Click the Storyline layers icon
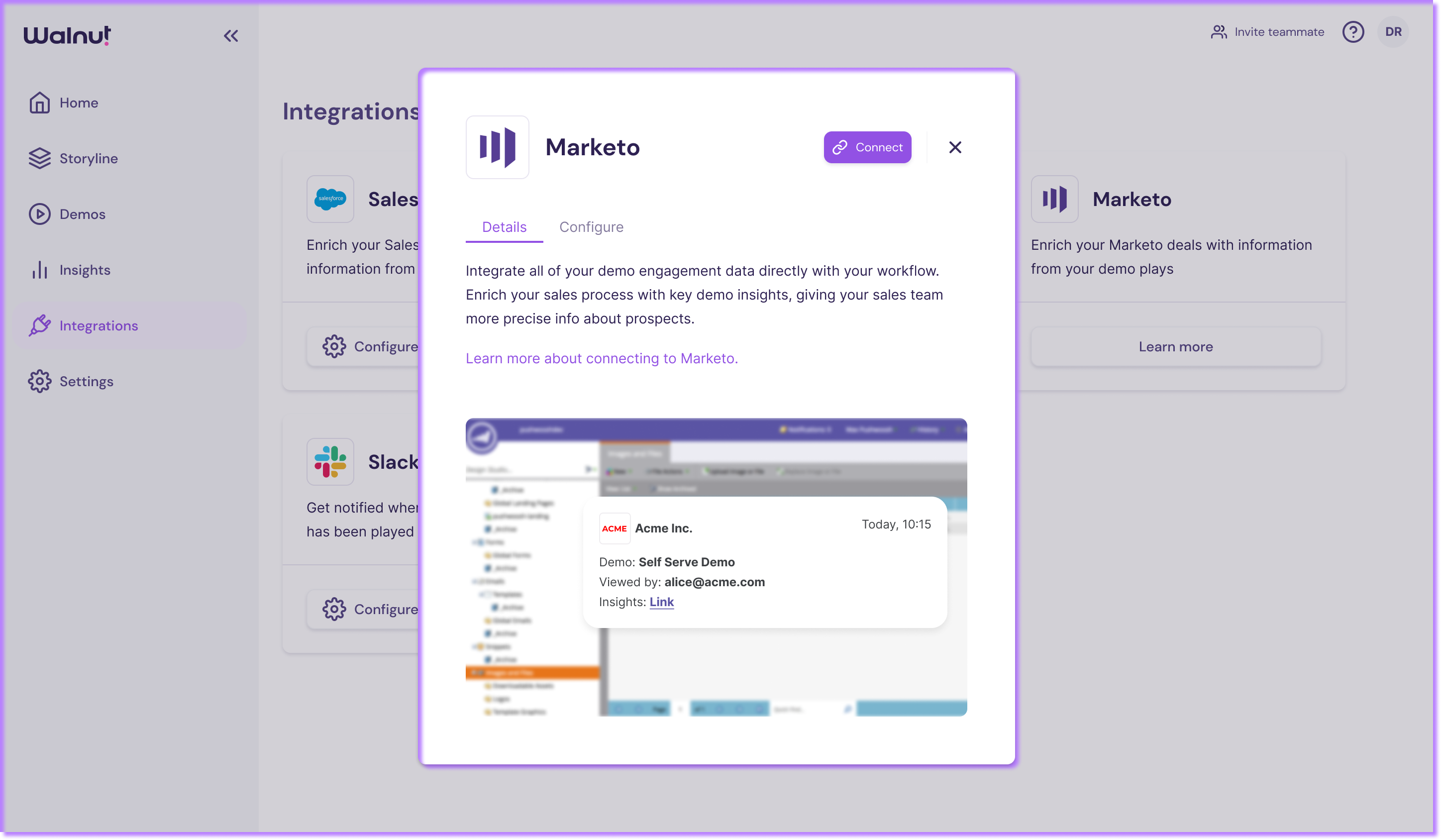 tap(39, 158)
